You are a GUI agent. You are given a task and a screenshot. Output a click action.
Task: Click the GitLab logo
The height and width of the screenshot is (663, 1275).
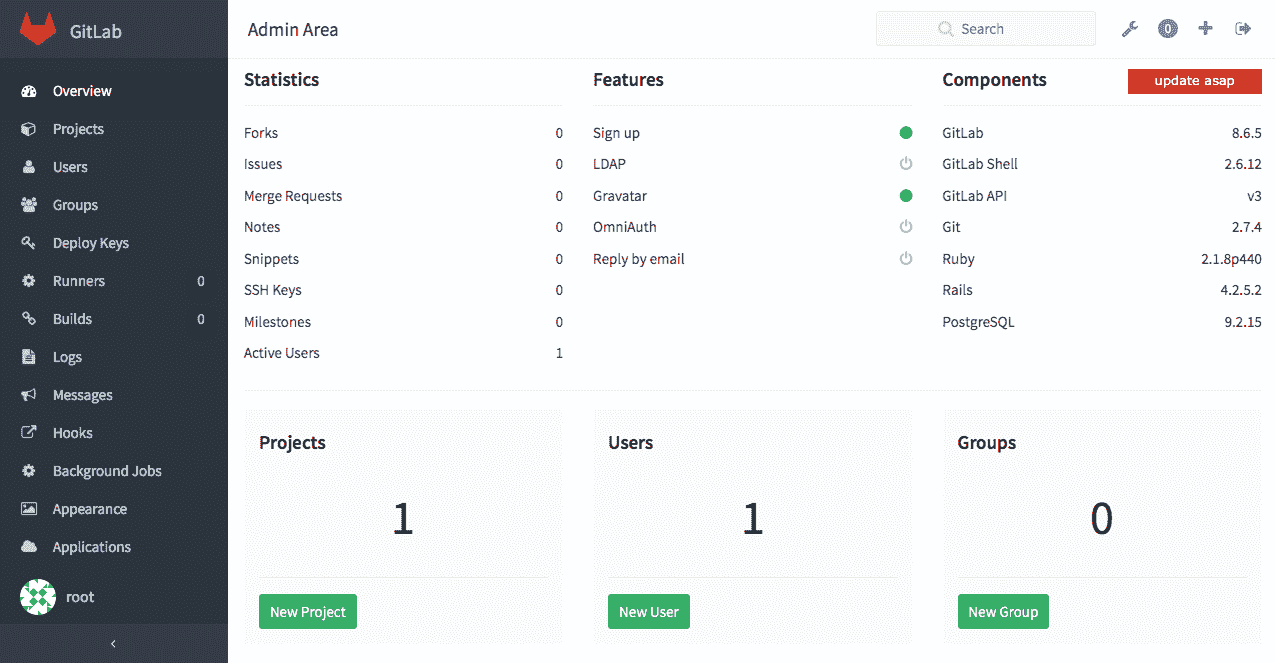(37, 28)
